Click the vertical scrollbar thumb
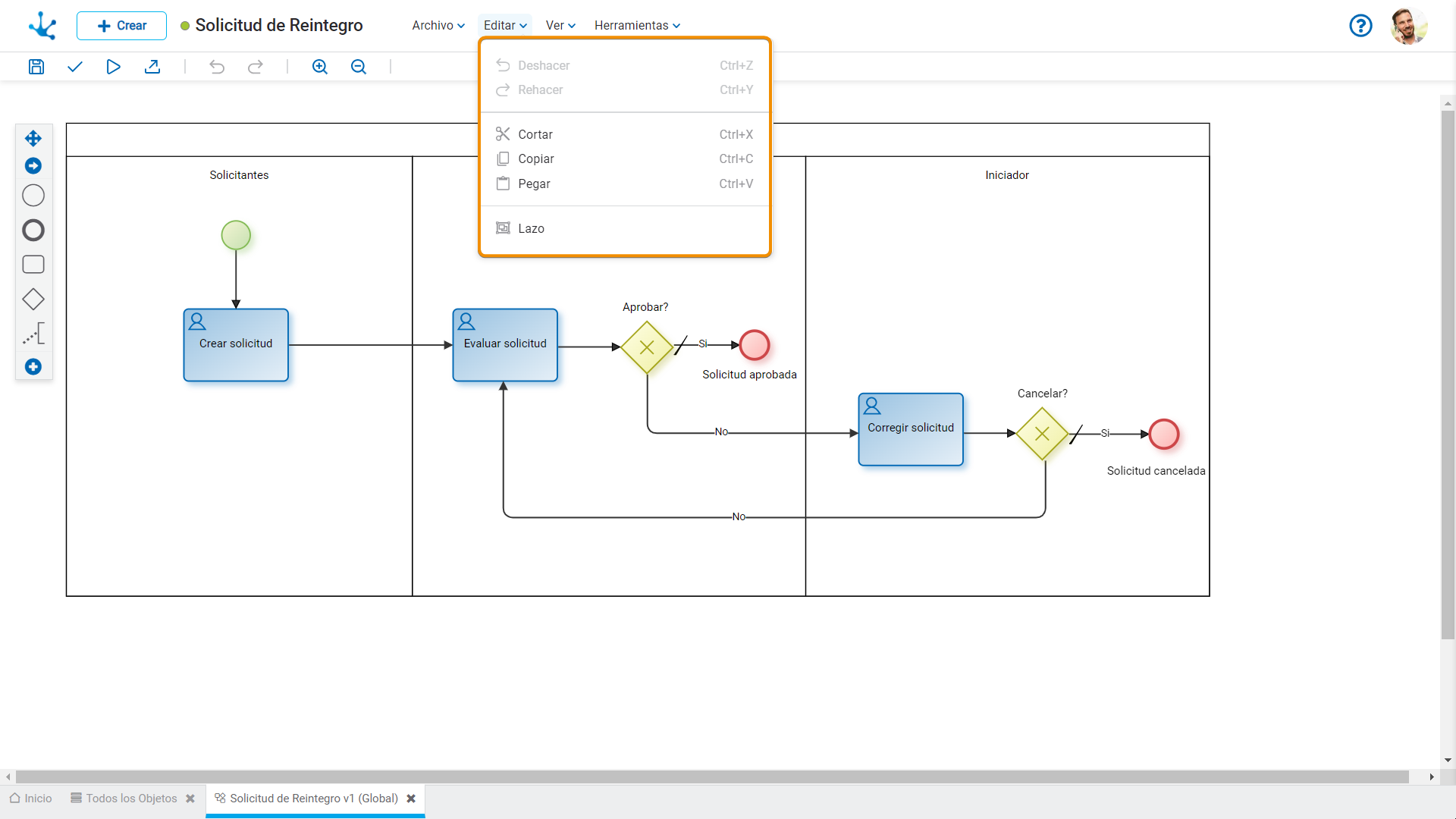 tap(1448, 375)
